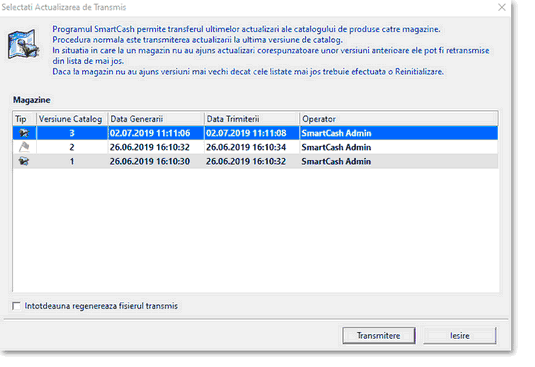This screenshot has height=367, width=535.
Task: Sort by Data Trimiterii column header
Action: click(x=252, y=119)
